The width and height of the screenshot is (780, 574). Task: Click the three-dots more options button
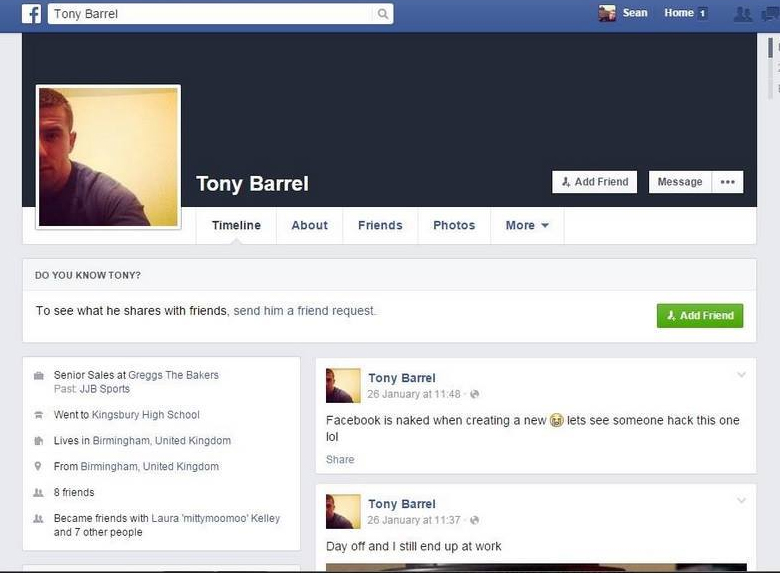click(727, 182)
